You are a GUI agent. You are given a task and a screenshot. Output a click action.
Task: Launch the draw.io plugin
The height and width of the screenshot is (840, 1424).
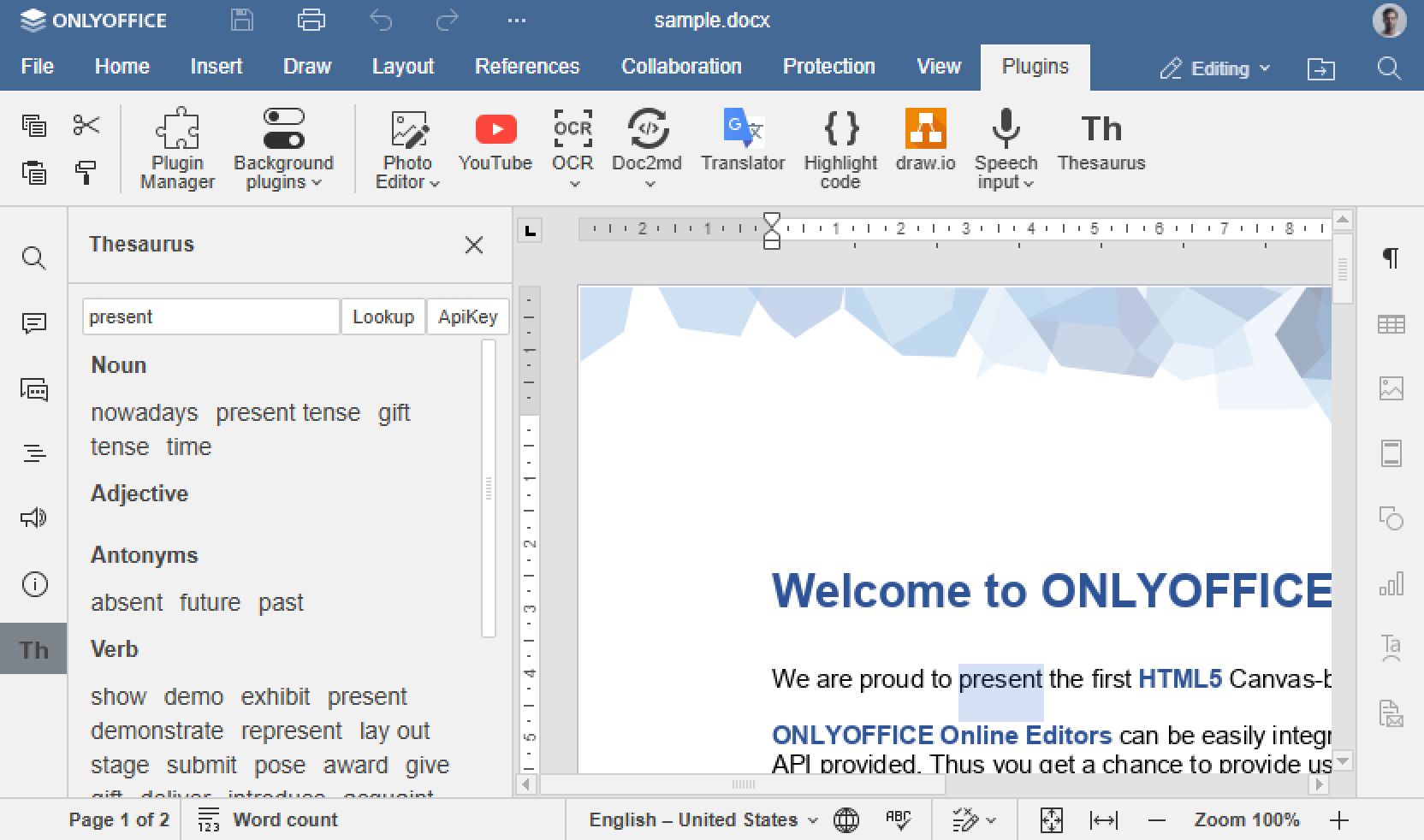(x=925, y=139)
